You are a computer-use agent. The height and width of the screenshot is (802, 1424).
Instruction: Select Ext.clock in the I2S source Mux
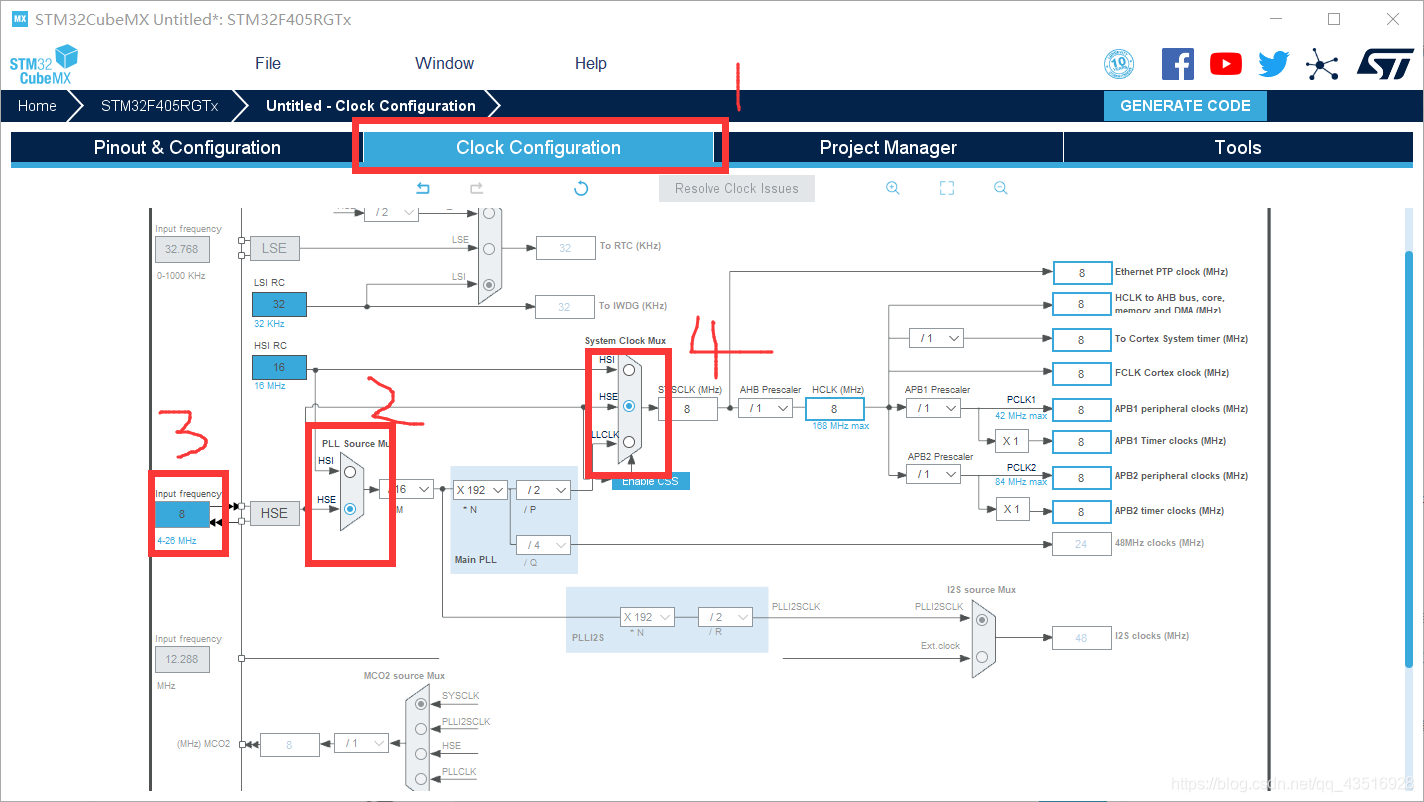click(982, 657)
